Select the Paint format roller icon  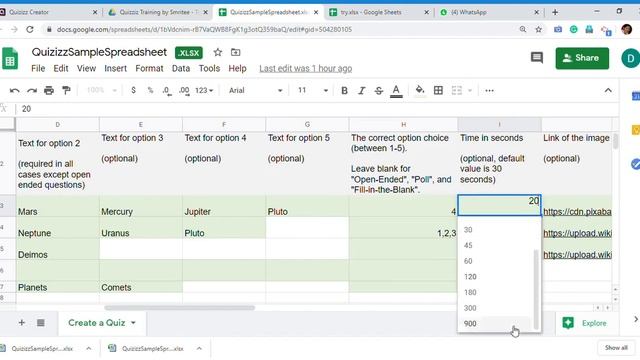click(66, 90)
